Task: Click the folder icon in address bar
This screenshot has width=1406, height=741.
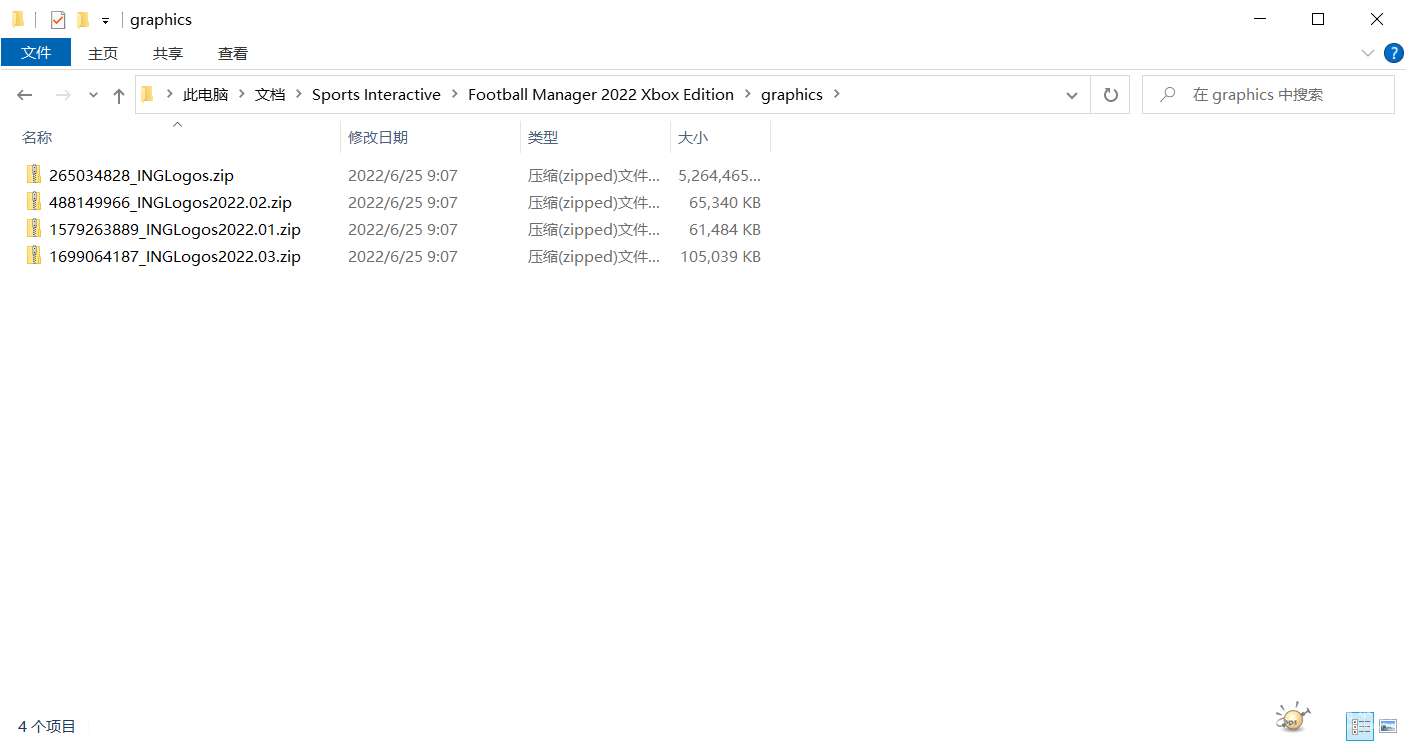Action: [x=148, y=94]
